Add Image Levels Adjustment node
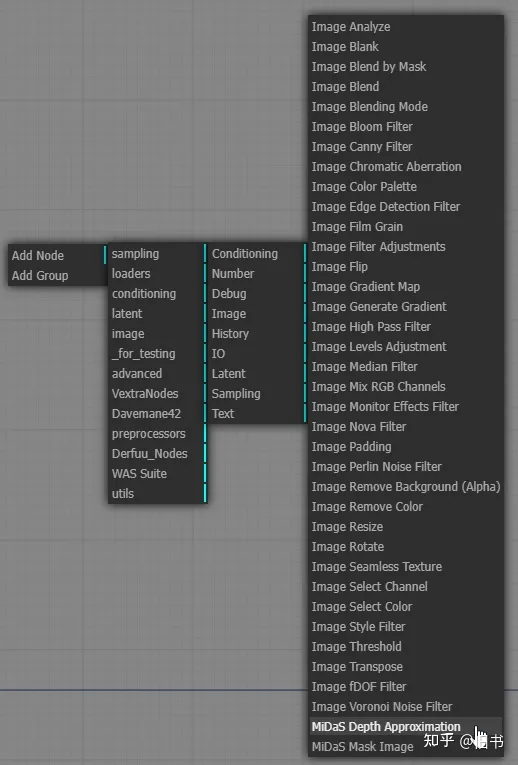The image size is (518, 765). tap(406, 347)
